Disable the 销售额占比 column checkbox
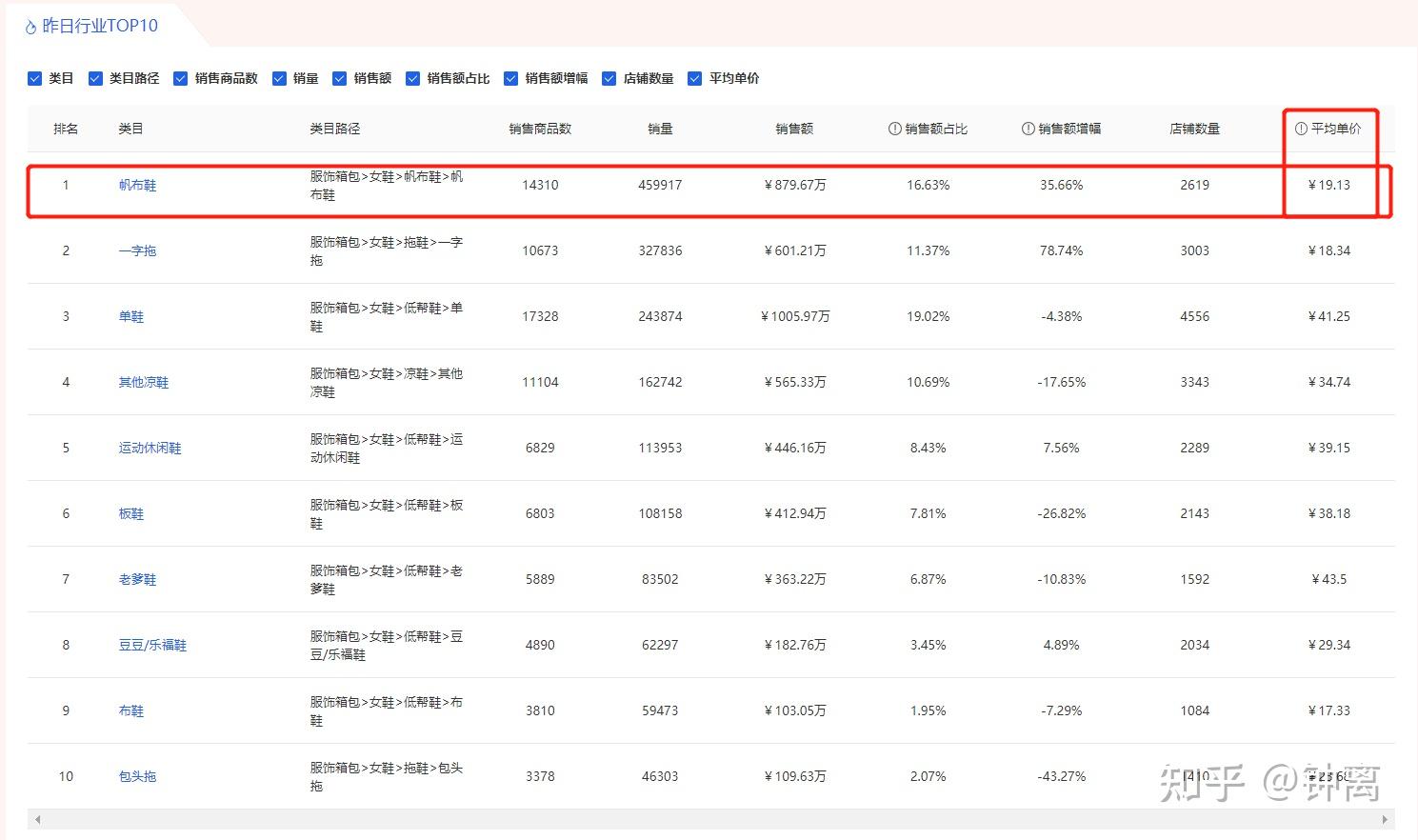The width and height of the screenshot is (1418, 840). point(412,78)
